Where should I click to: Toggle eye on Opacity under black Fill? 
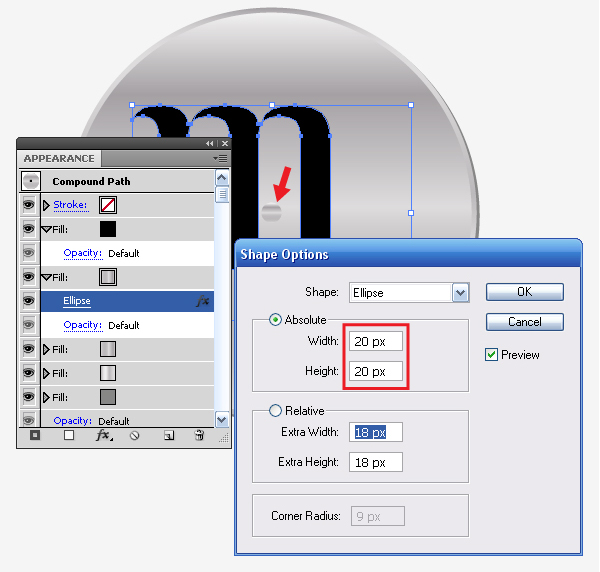pyautogui.click(x=29, y=253)
